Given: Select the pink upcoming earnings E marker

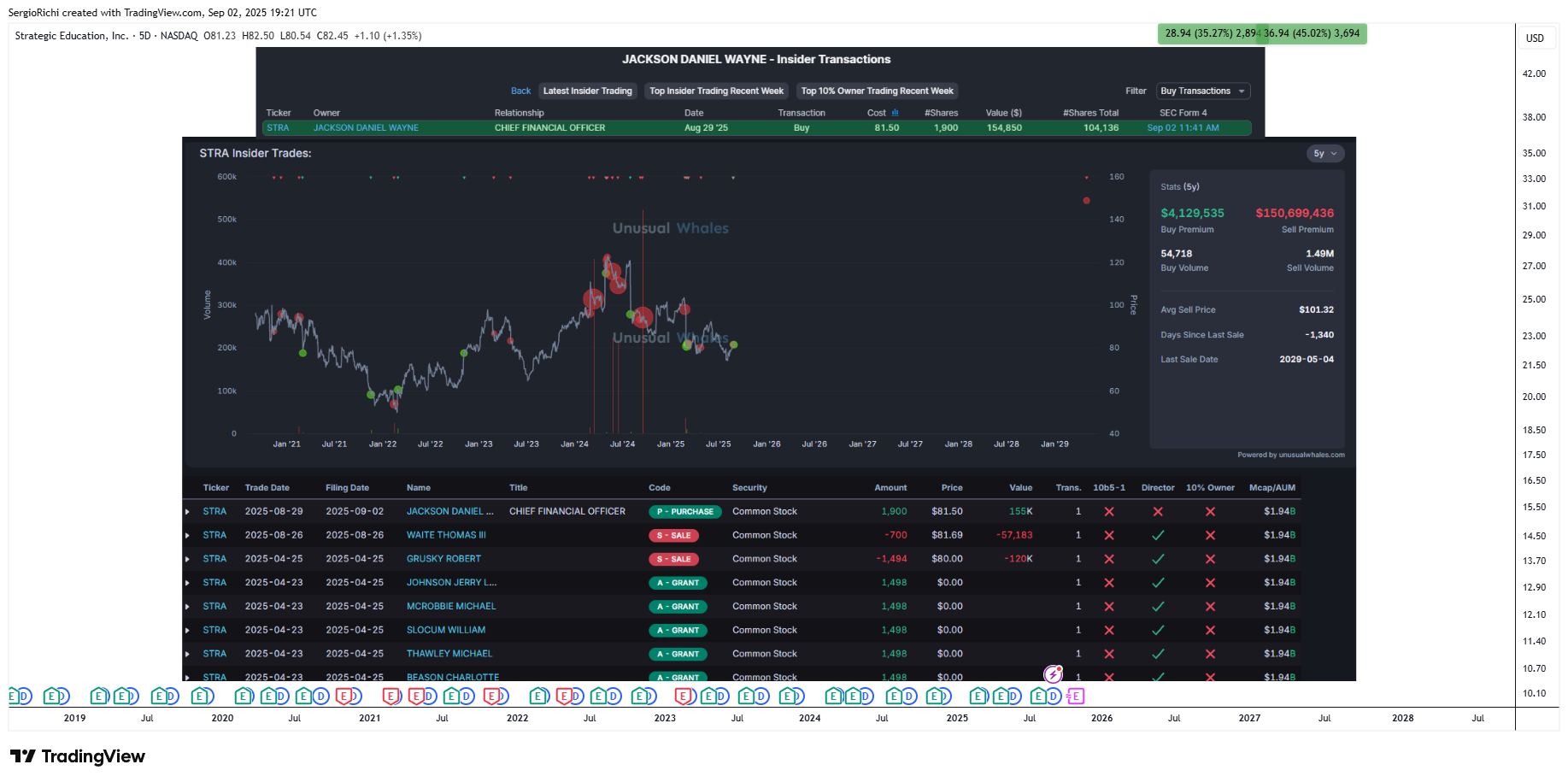Looking at the screenshot, I should (x=1076, y=697).
